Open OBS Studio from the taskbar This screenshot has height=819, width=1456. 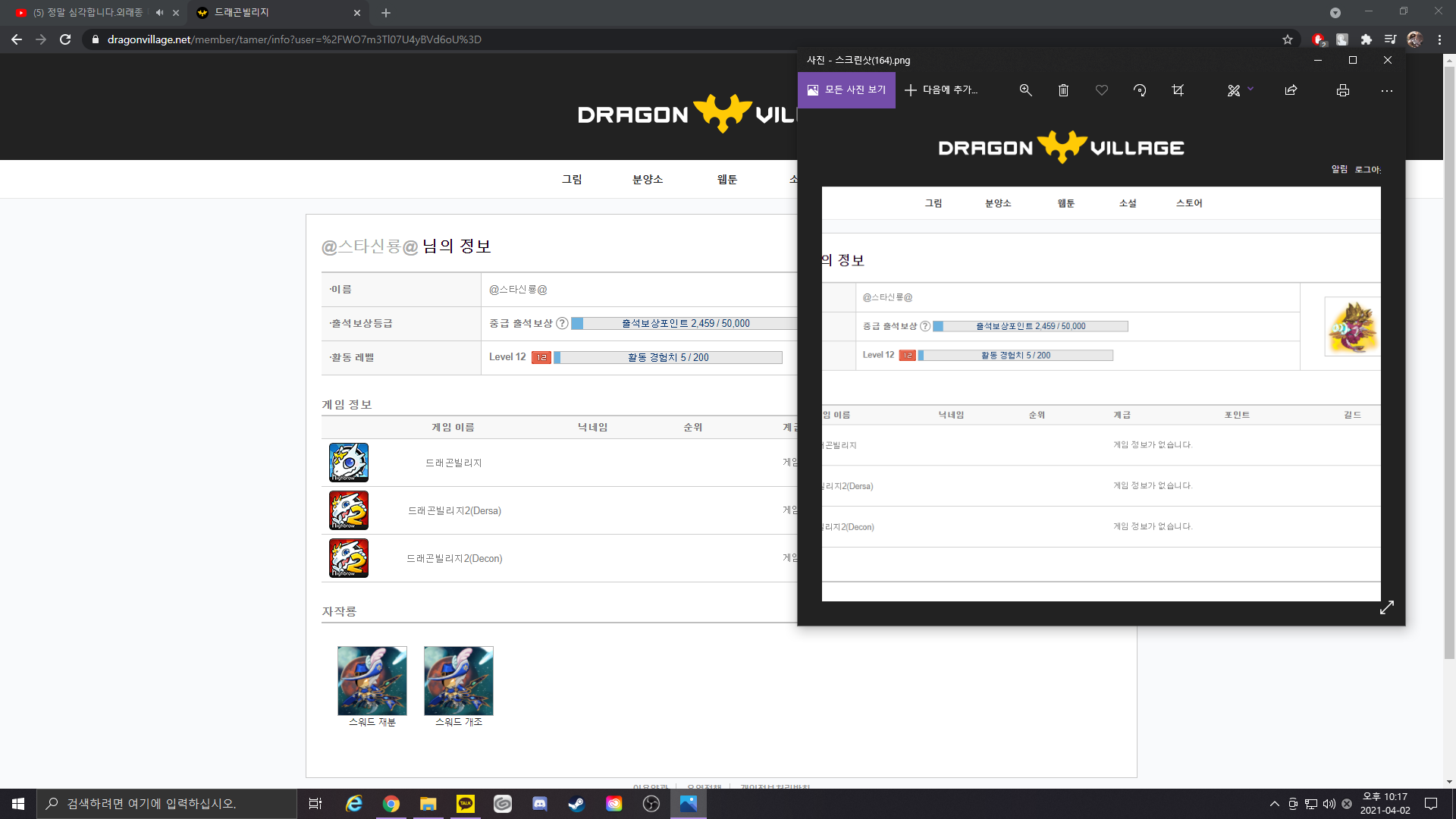(651, 804)
